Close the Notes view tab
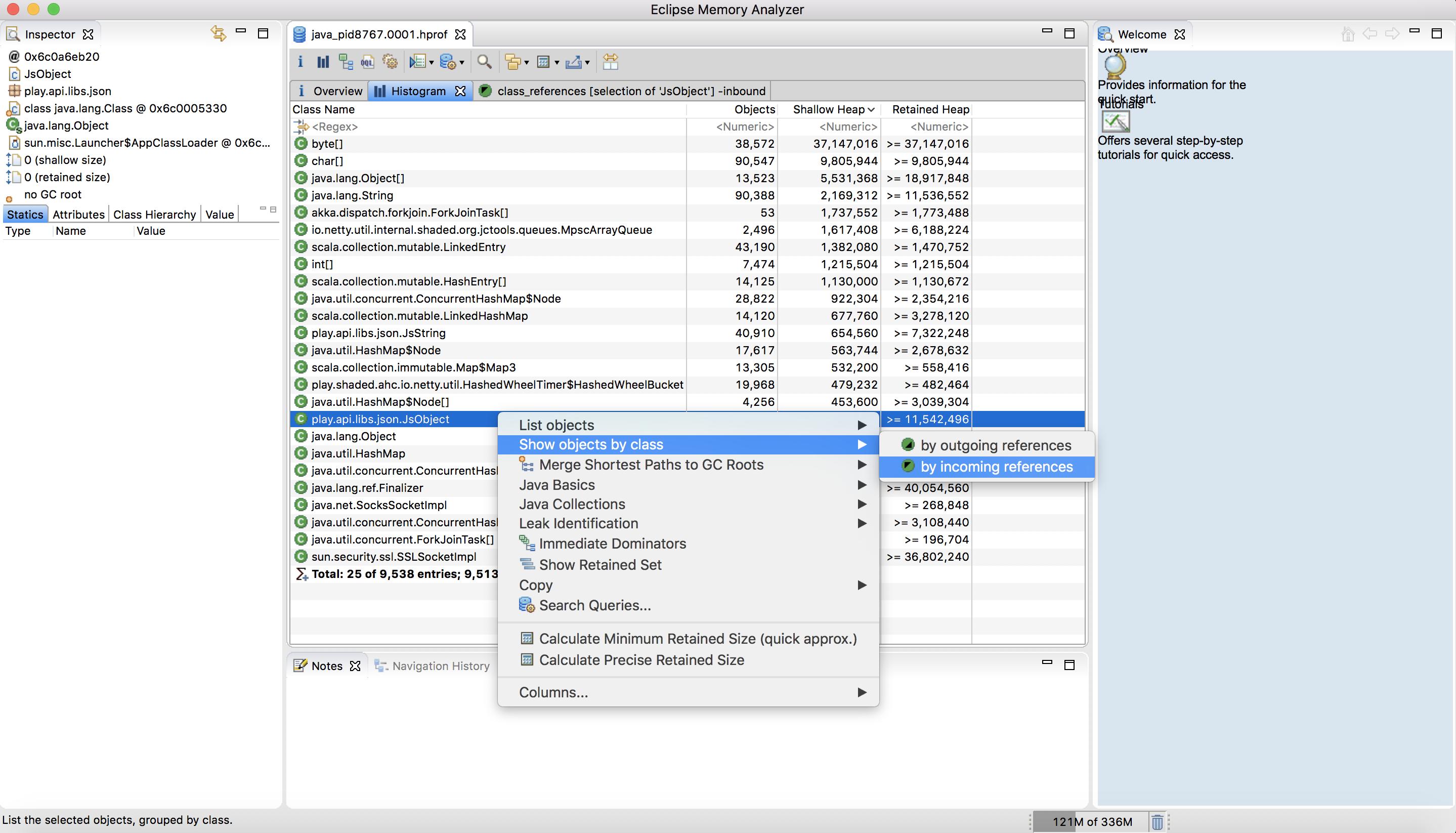 click(355, 666)
